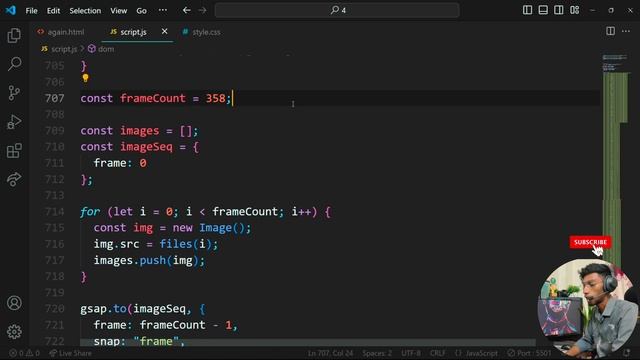
Task: Click Live Share in the status bar
Action: point(70,353)
